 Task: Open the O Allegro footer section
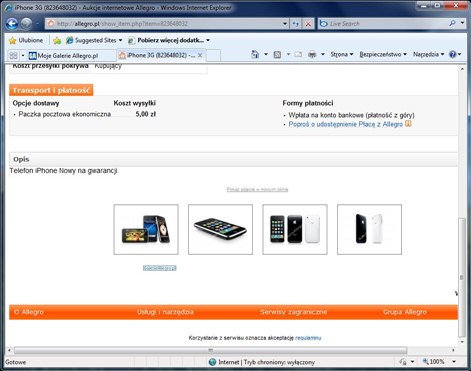coord(29,312)
